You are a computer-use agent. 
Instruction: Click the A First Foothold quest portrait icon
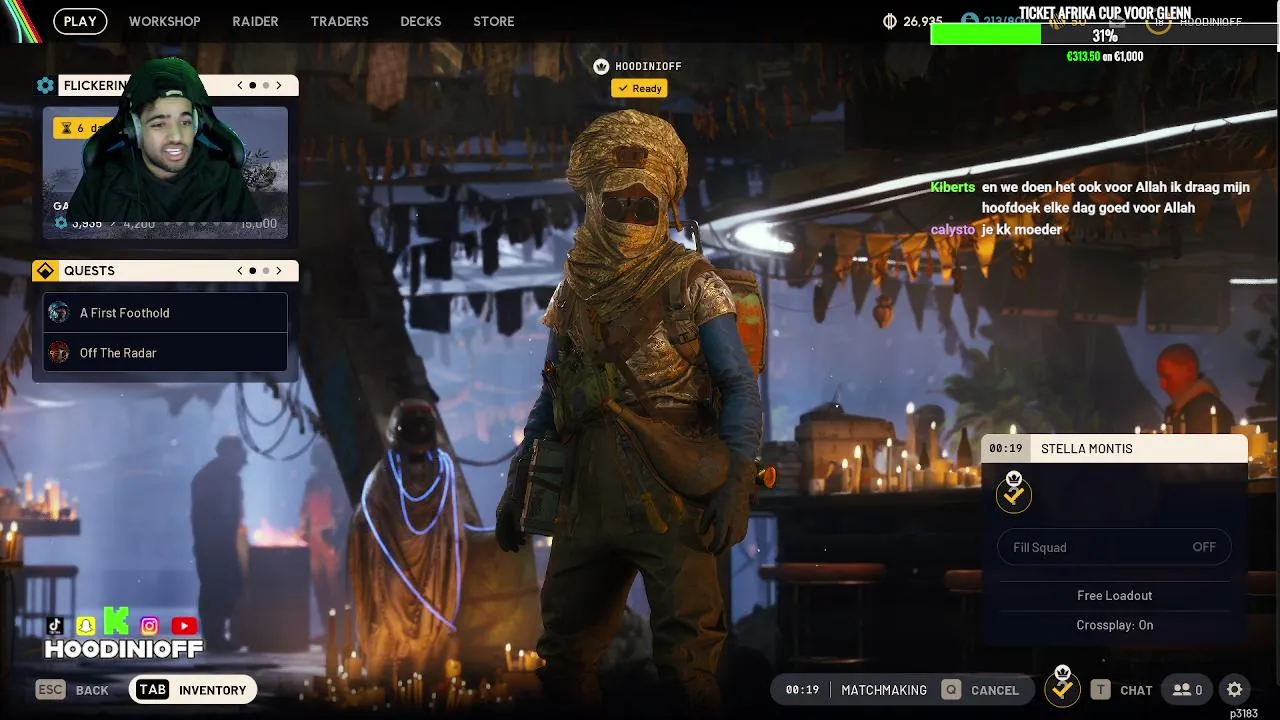tap(59, 313)
